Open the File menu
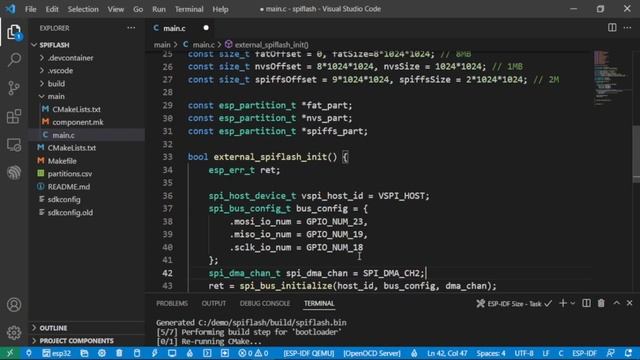This screenshot has height=360, width=640. 31,9
